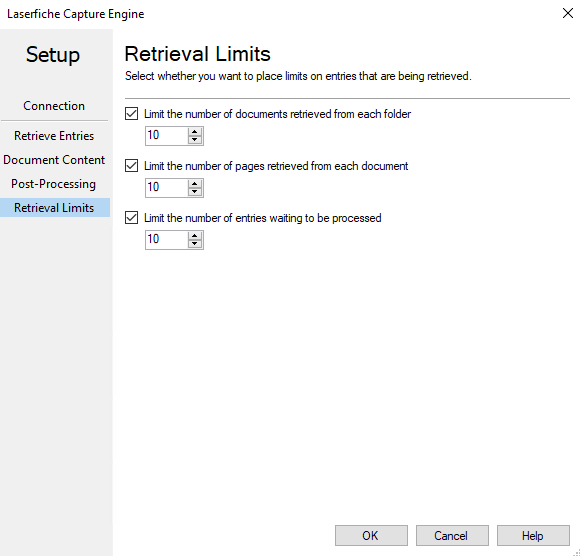This screenshot has height=556, width=580.
Task: Confirm settings with the OK button
Action: pos(371,535)
